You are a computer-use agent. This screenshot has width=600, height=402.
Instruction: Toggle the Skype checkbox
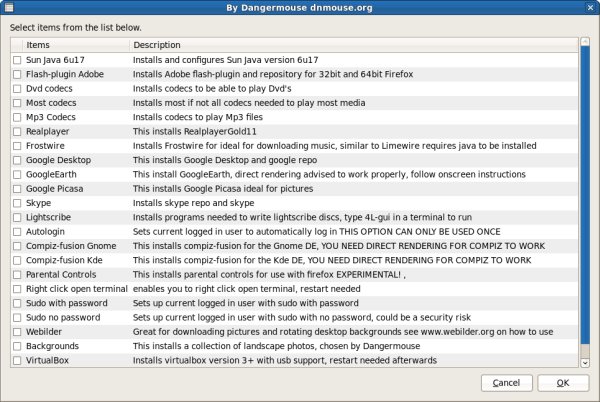click(17, 202)
